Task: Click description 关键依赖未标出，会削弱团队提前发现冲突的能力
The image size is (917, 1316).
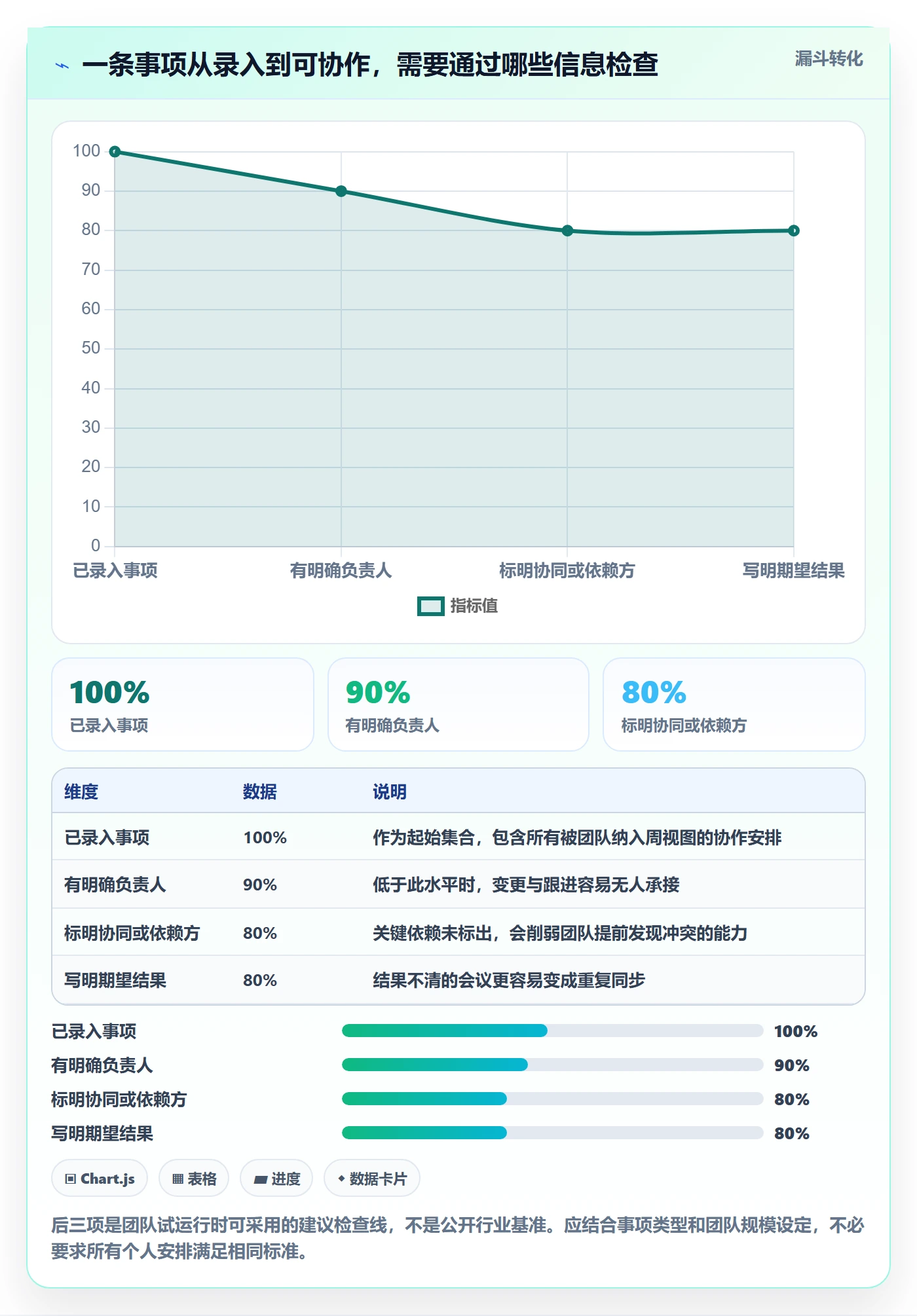Action: click(x=560, y=933)
